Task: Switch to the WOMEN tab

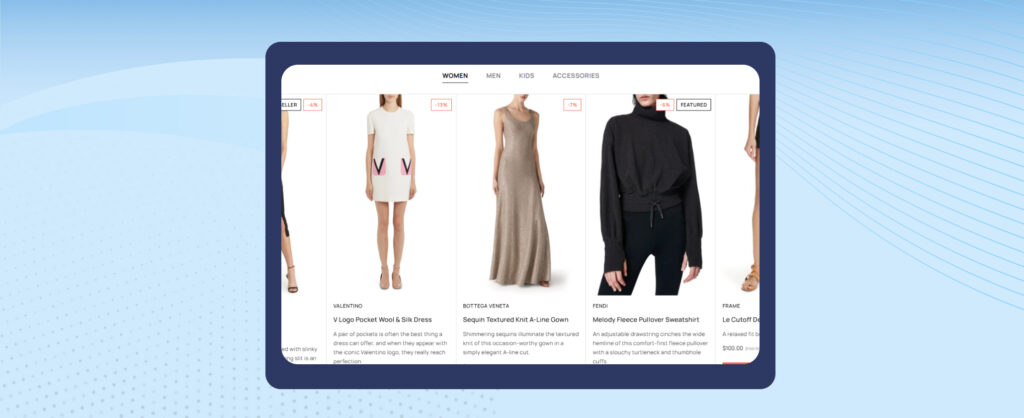Action: point(455,76)
